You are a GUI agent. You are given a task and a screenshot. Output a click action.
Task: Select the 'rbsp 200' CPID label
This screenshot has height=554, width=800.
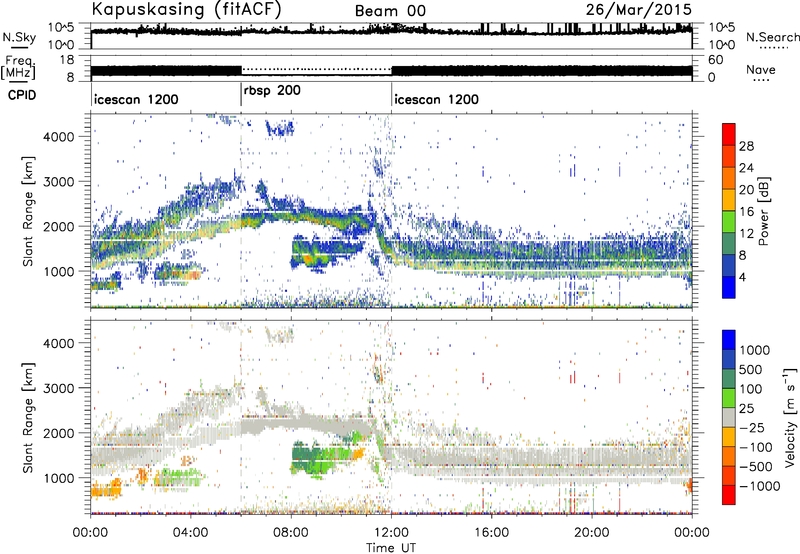coord(272,91)
